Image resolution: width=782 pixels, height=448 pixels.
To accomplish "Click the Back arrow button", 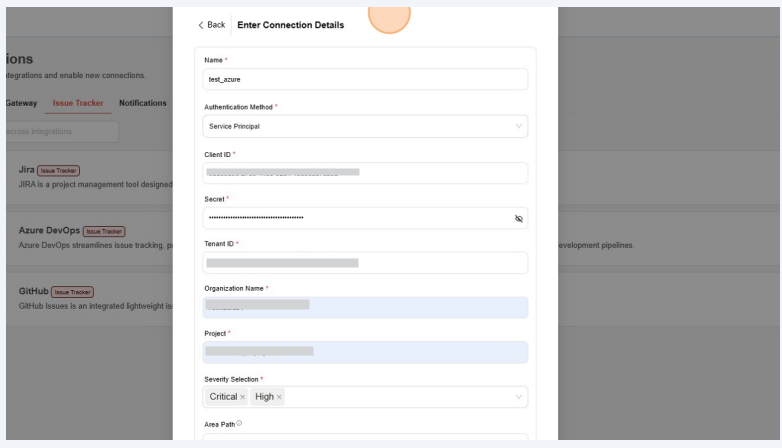I will tap(211, 25).
